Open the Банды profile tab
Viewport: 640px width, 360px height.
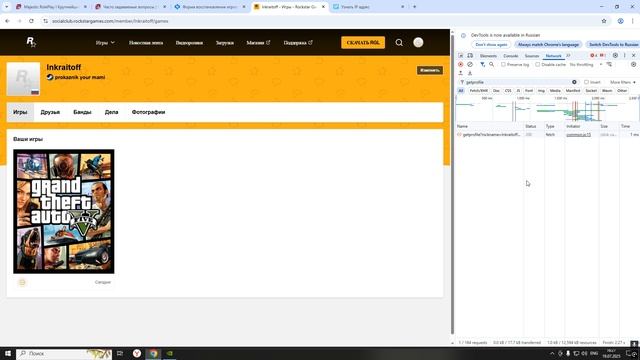(x=82, y=112)
